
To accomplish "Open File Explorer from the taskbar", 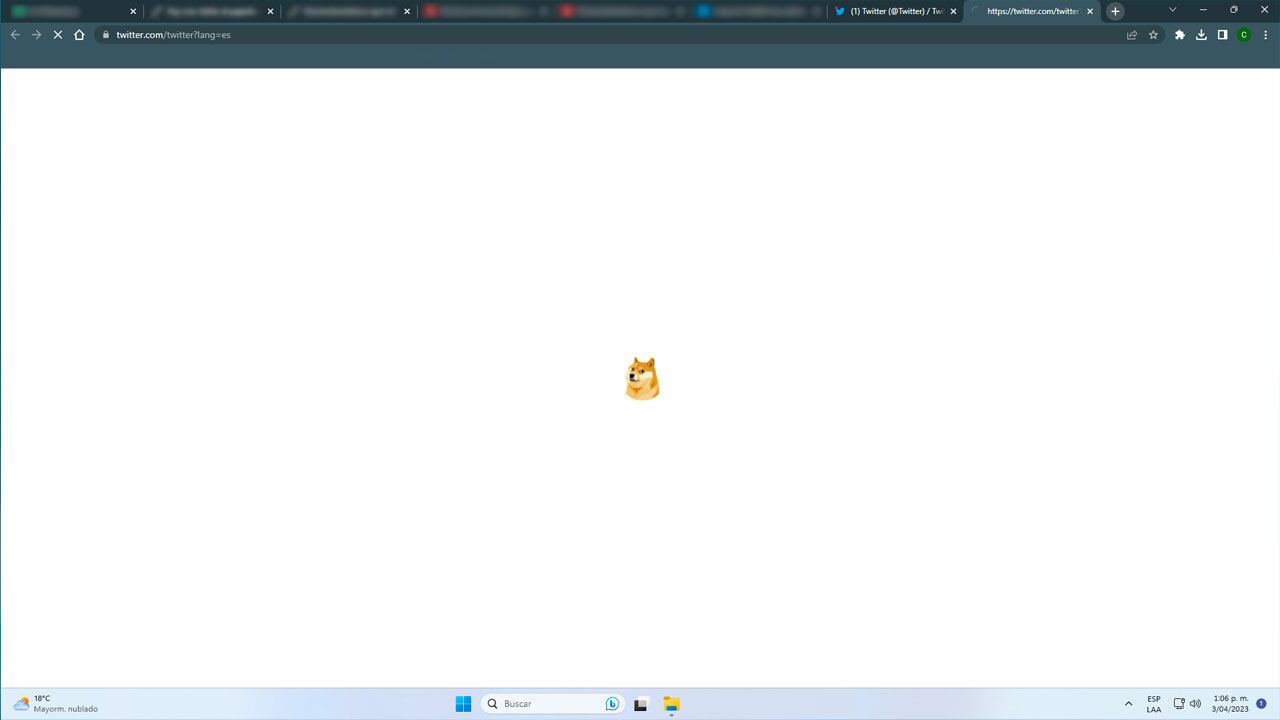I will [671, 704].
